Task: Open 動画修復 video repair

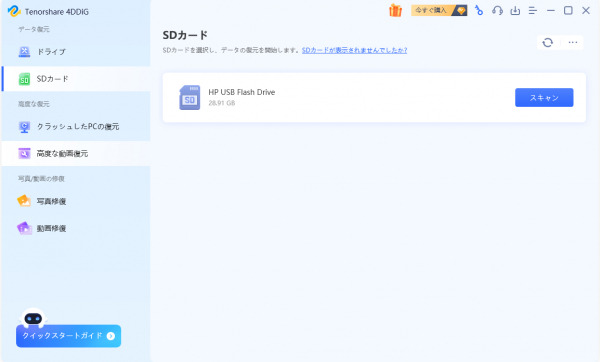Action: pos(76,228)
